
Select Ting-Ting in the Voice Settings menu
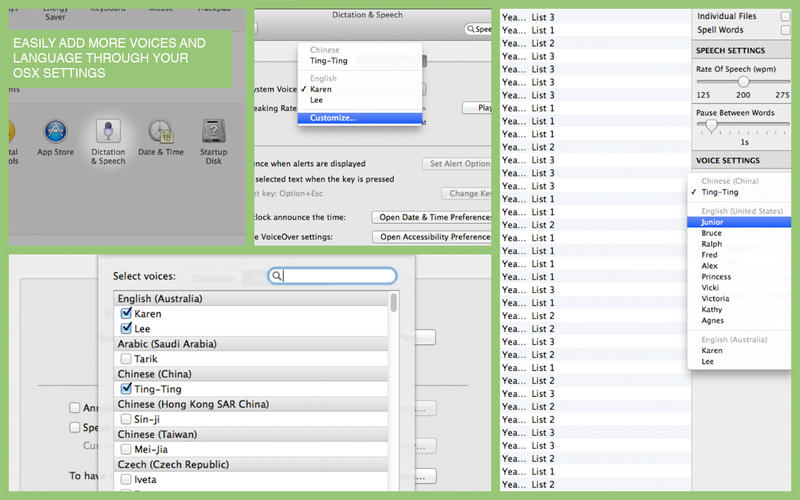739,192
